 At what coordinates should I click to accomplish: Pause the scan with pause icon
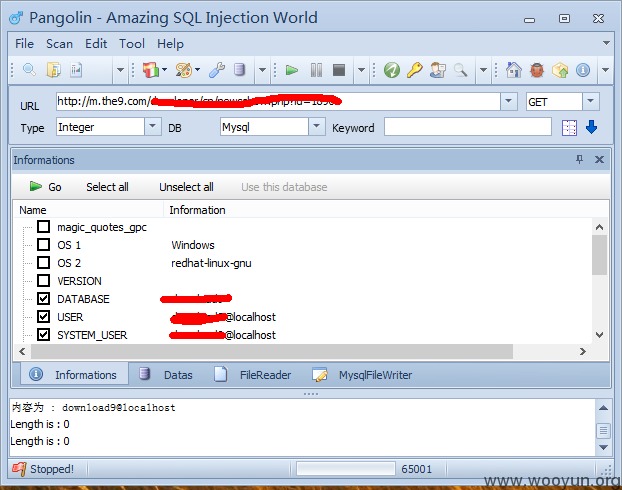coord(316,70)
